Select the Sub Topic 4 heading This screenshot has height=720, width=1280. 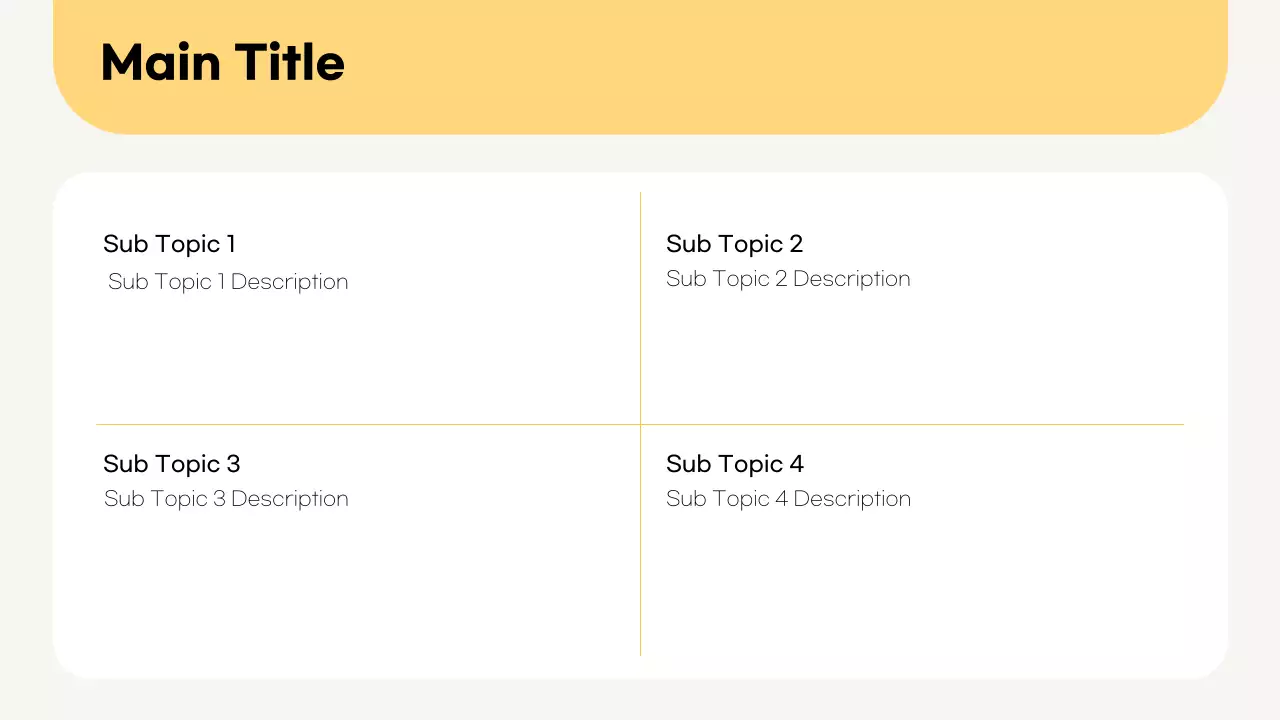(x=734, y=464)
